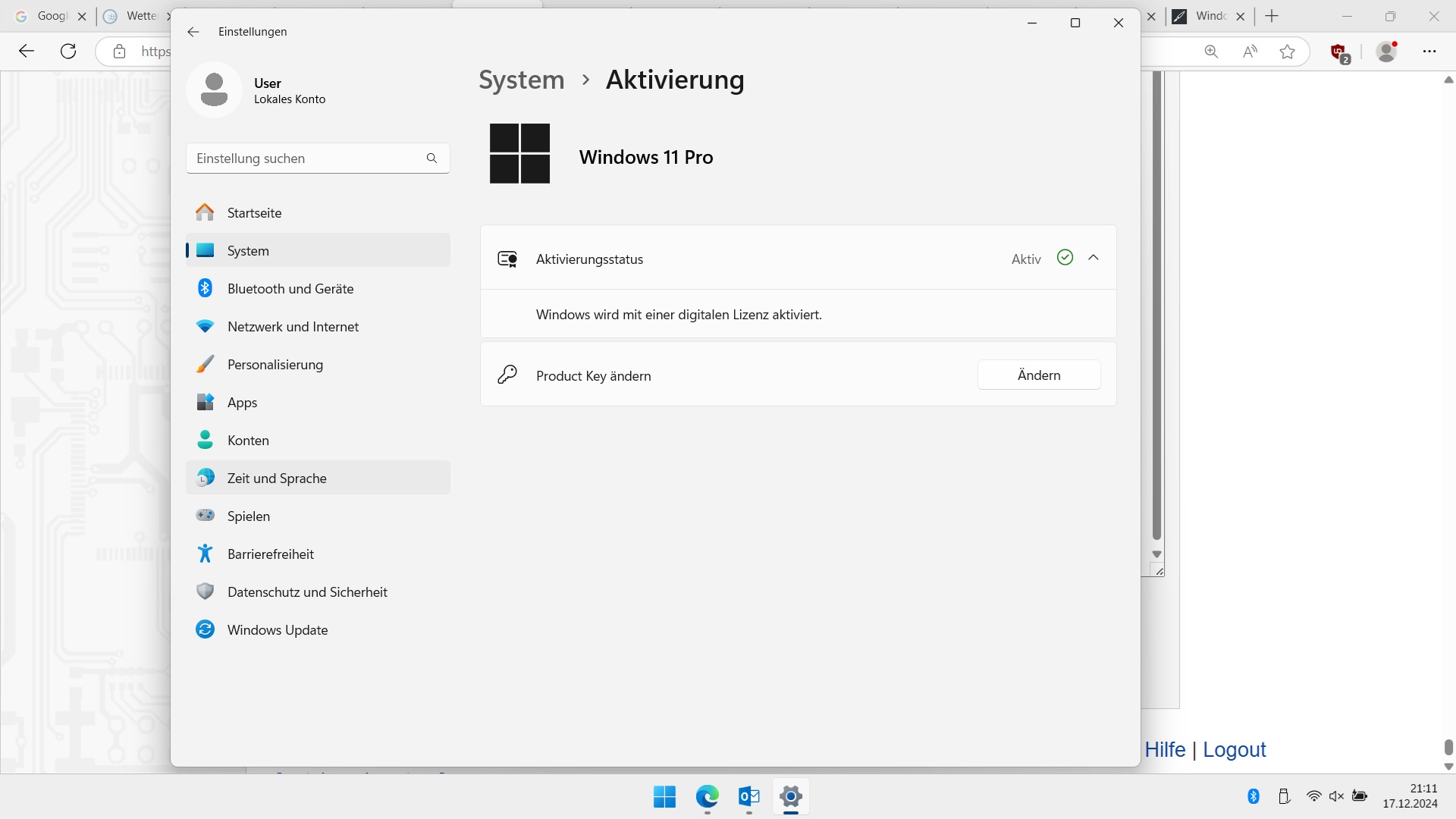The height and width of the screenshot is (819, 1456).
Task: Open the Apps settings category
Action: [x=318, y=403]
